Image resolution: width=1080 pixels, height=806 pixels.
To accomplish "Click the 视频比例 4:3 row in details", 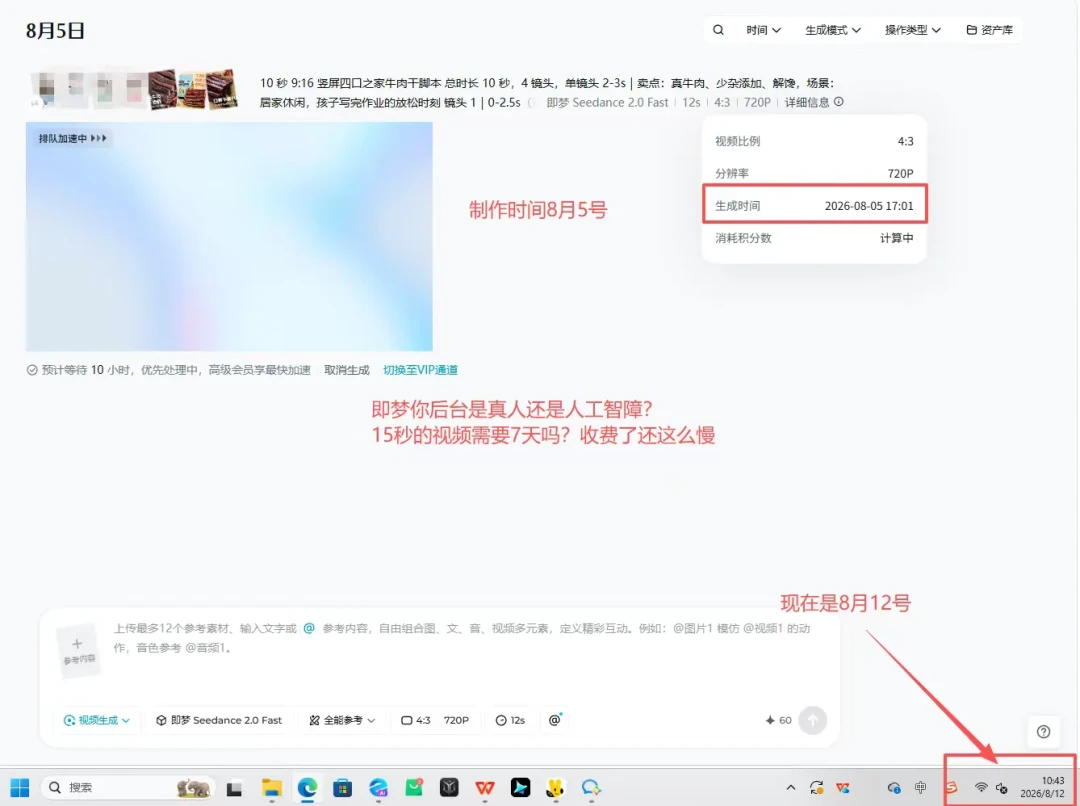I will point(814,141).
